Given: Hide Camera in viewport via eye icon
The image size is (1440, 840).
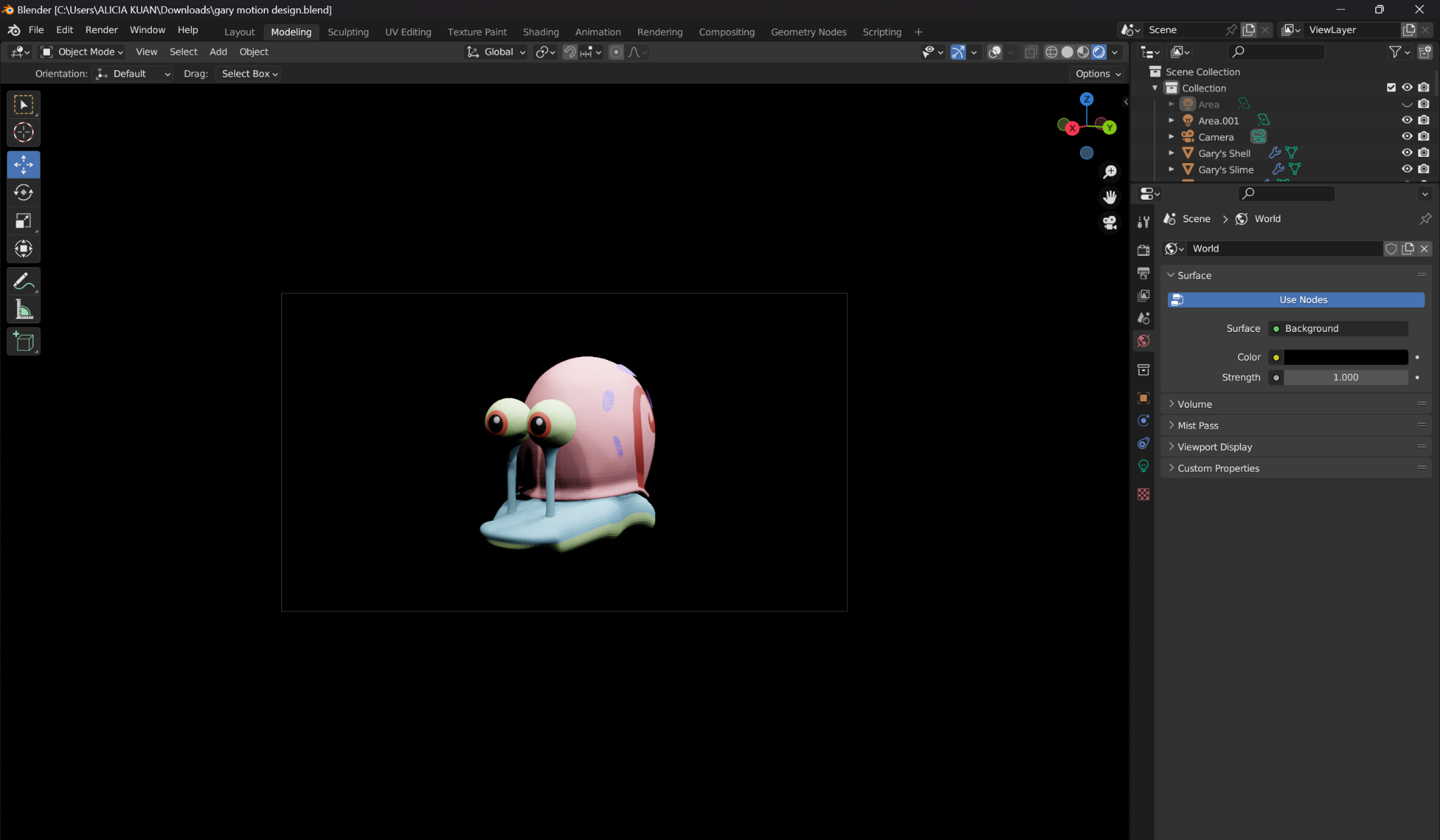Looking at the screenshot, I should coord(1407,136).
